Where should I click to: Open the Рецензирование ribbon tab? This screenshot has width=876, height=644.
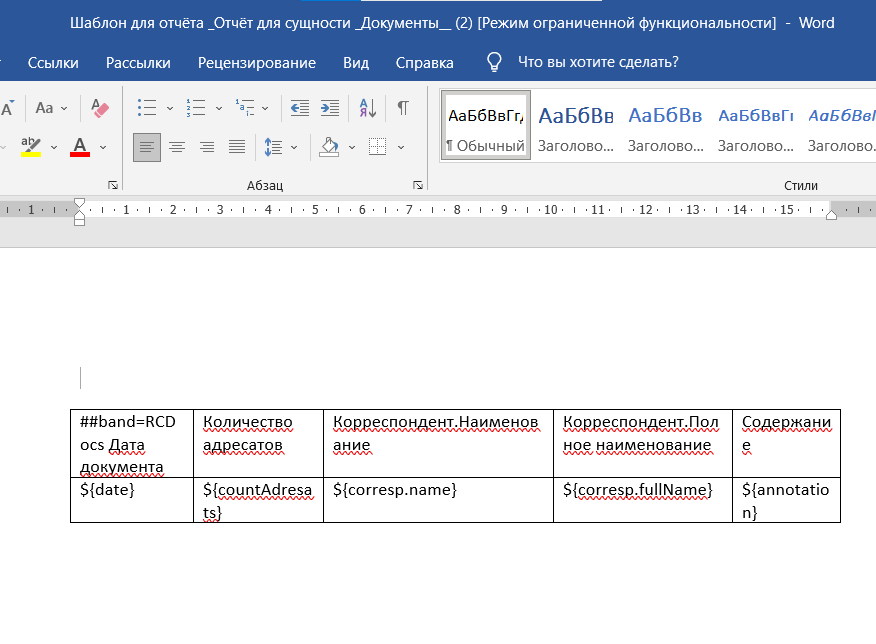pos(257,62)
